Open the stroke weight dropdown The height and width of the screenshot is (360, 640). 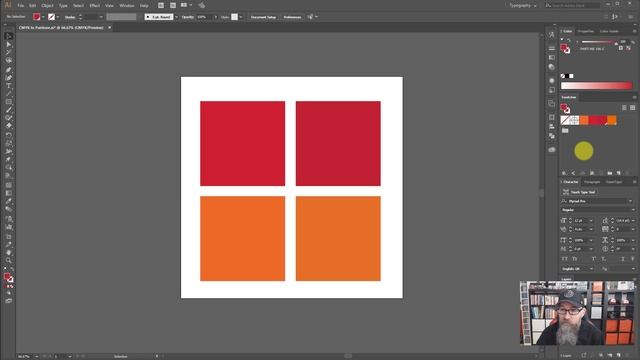pyautogui.click(x=101, y=17)
